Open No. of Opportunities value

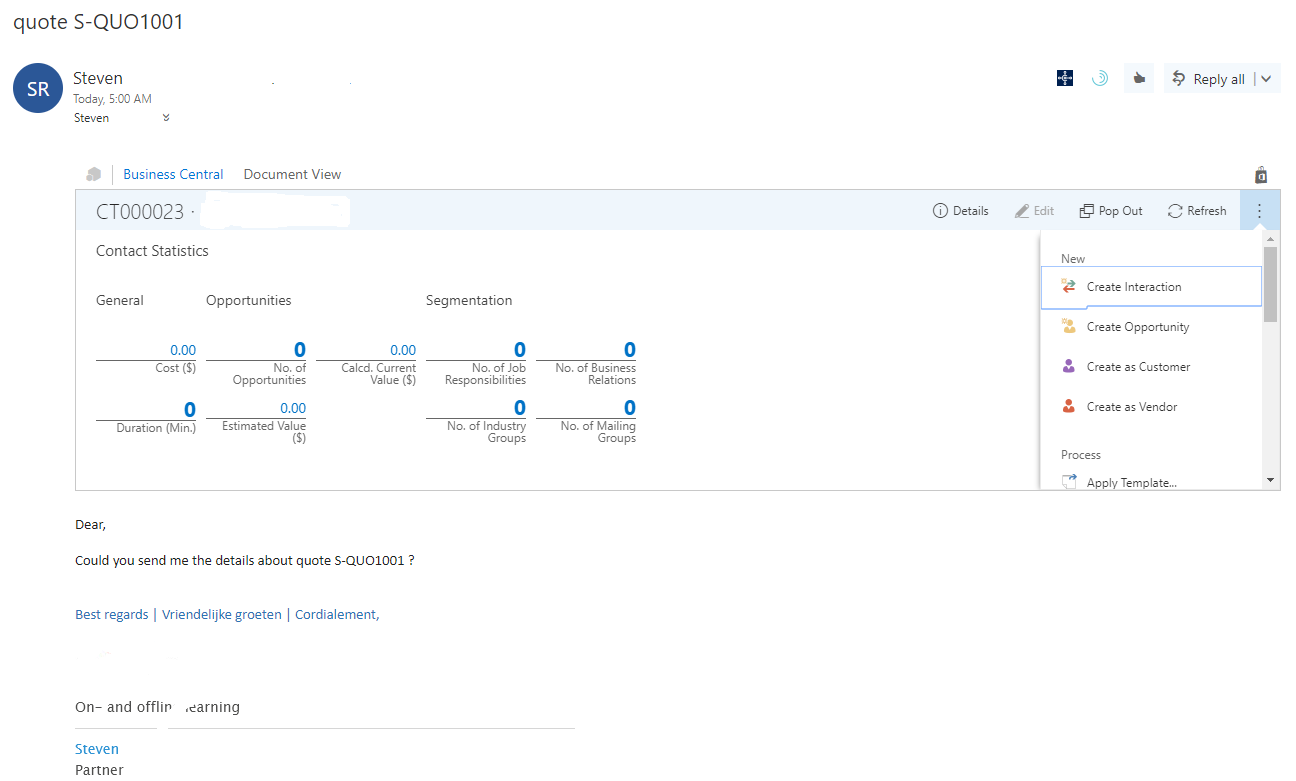[300, 349]
